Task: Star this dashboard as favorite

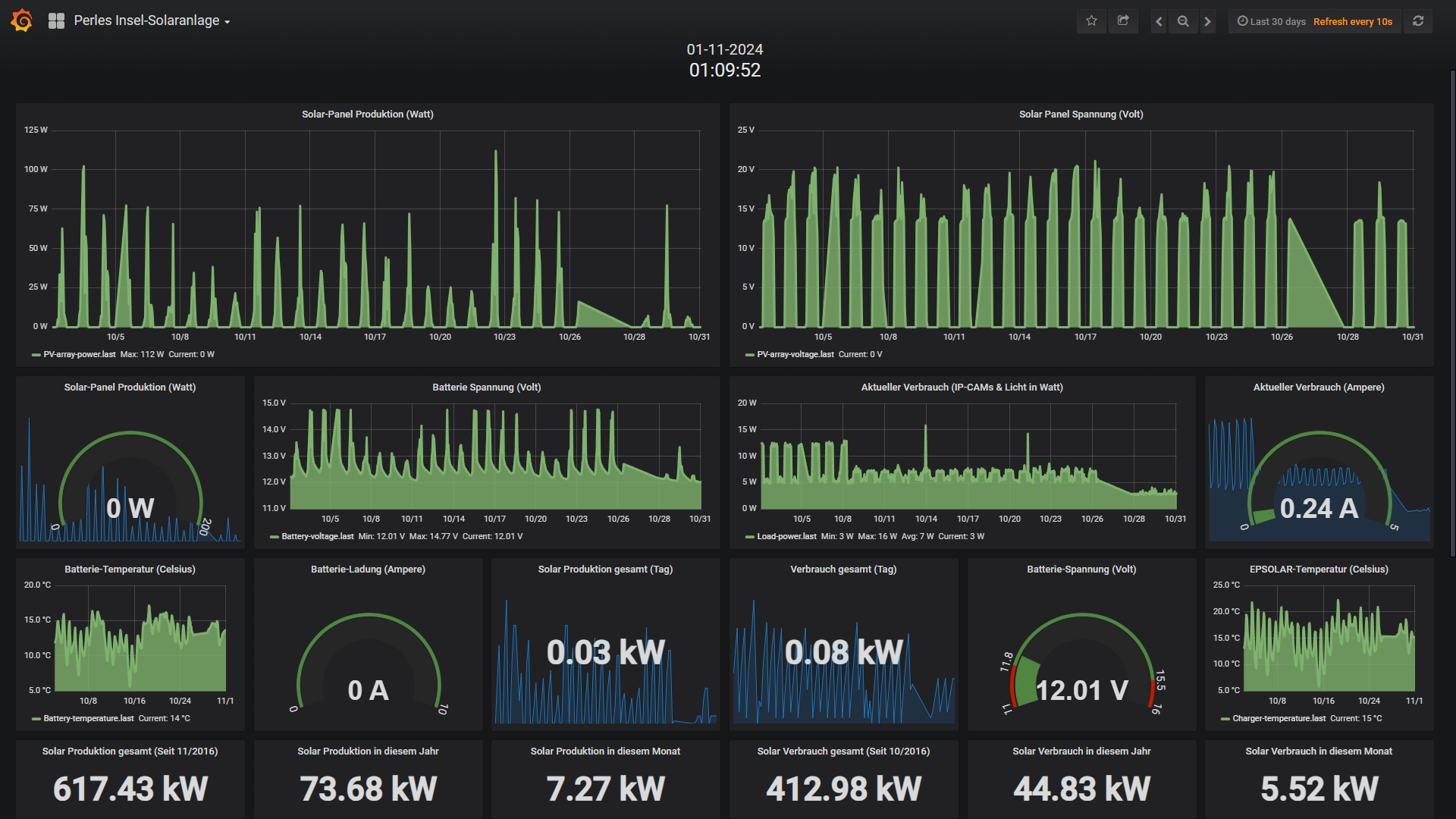Action: point(1091,21)
